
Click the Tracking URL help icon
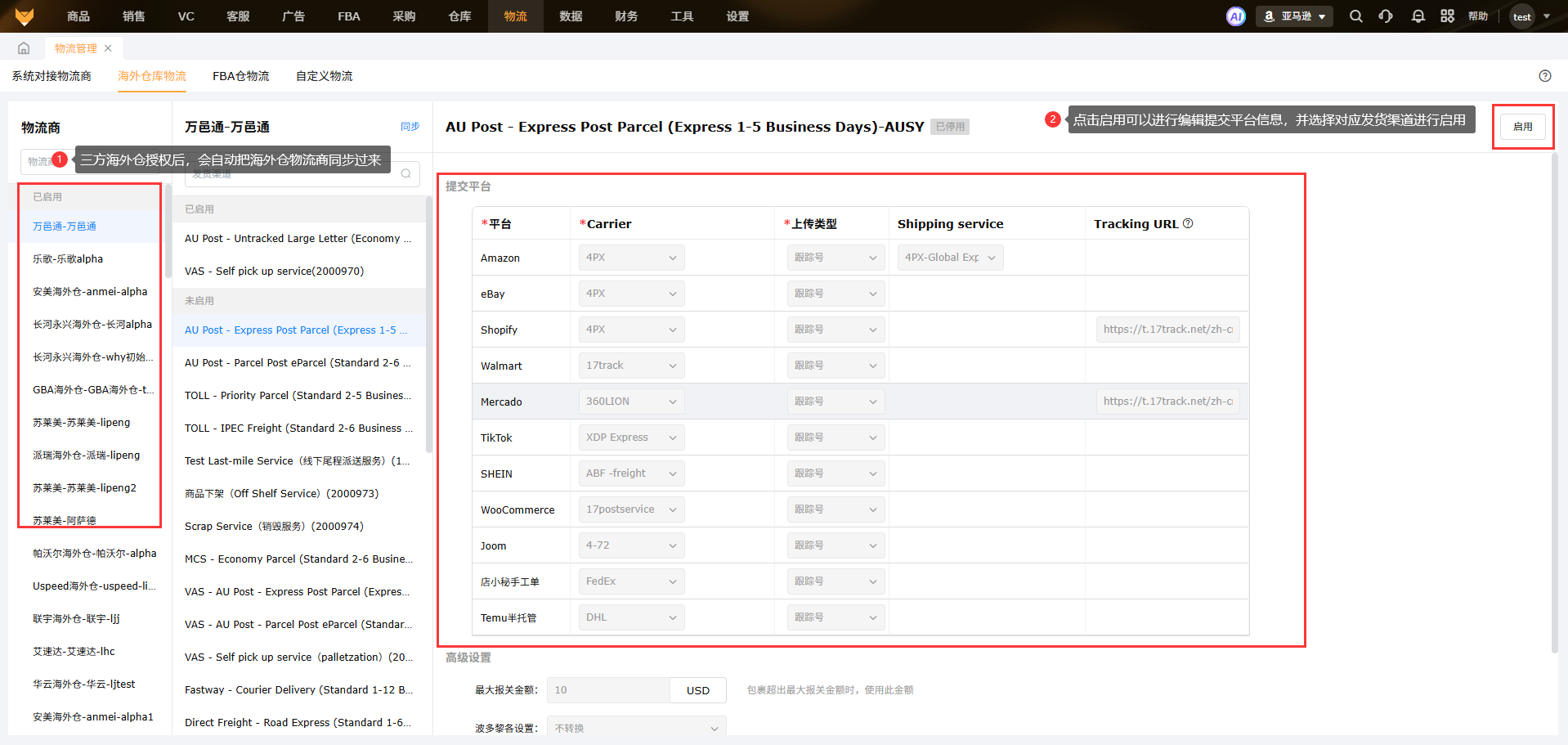[1188, 223]
